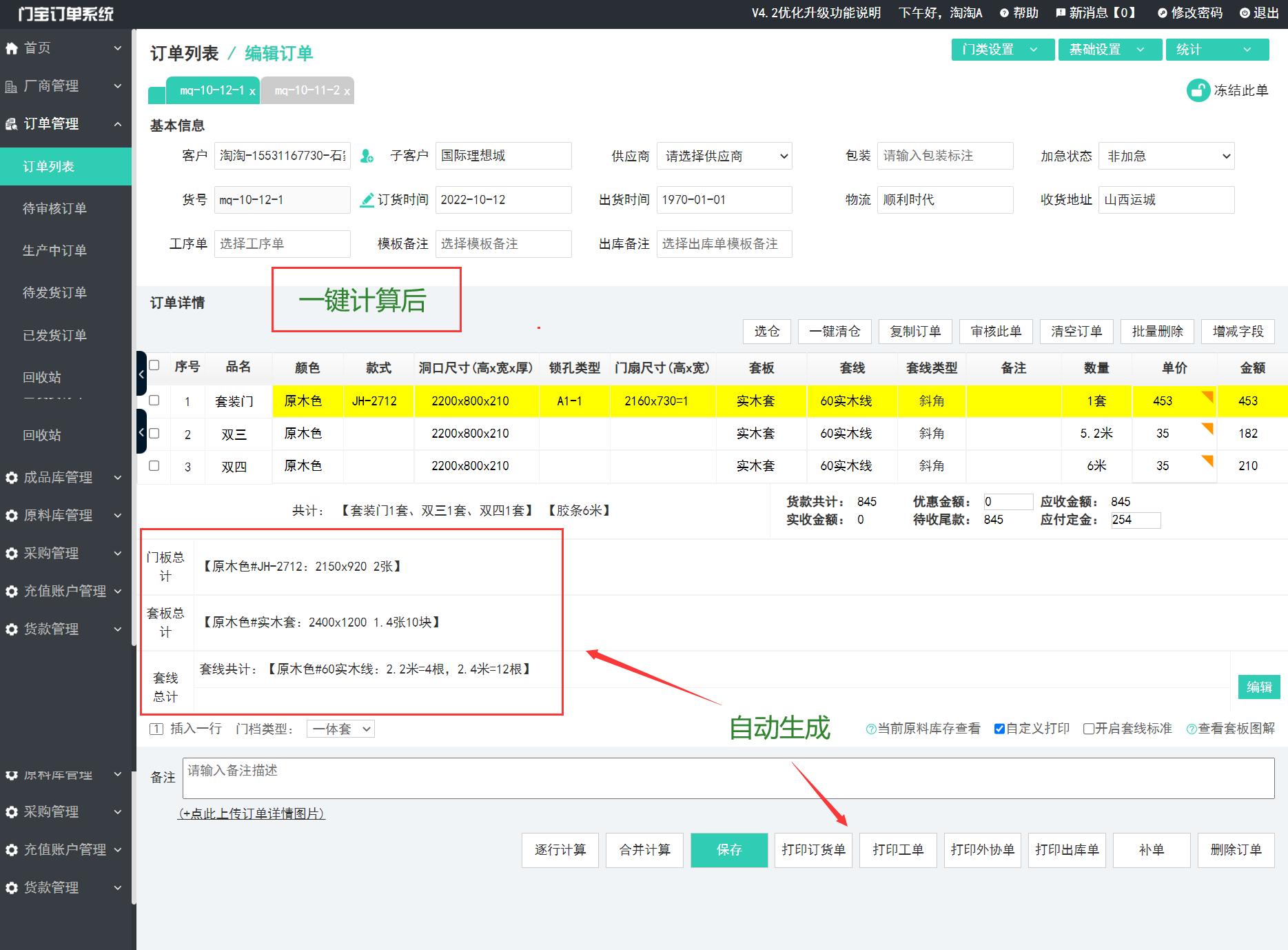Click the green 编辑 button
Image resolution: width=1288 pixels, height=950 pixels.
point(1259,687)
